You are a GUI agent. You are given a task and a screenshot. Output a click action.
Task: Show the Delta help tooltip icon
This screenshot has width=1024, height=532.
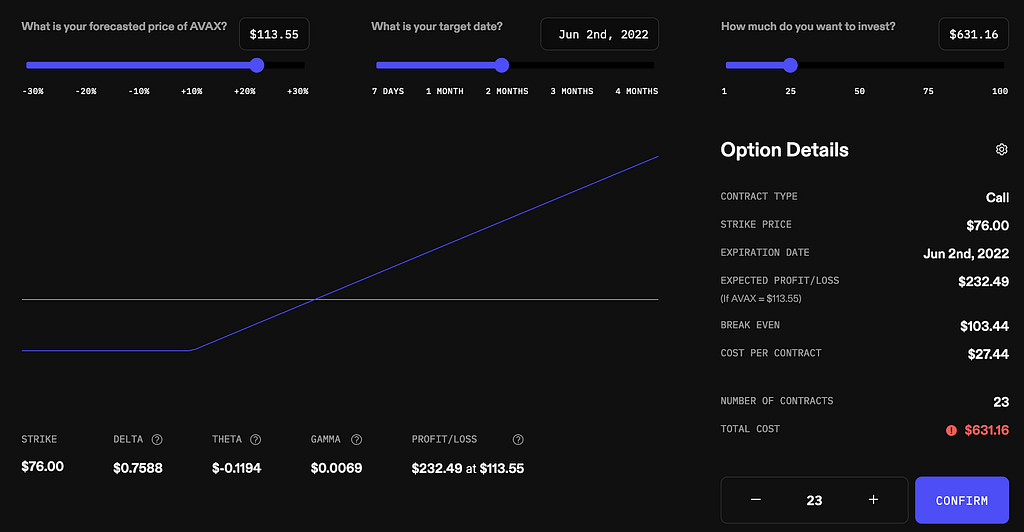tap(157, 439)
